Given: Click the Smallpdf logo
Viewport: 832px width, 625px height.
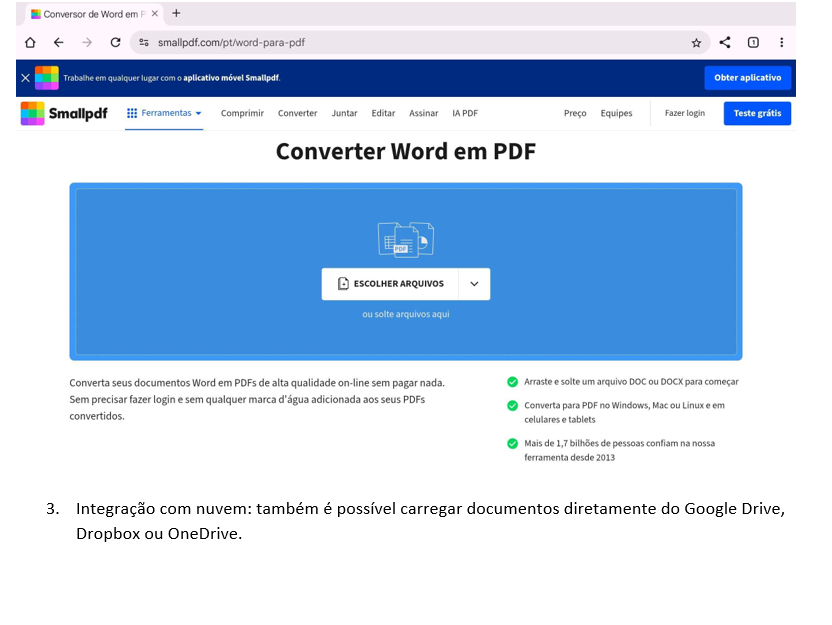Looking at the screenshot, I should point(64,113).
